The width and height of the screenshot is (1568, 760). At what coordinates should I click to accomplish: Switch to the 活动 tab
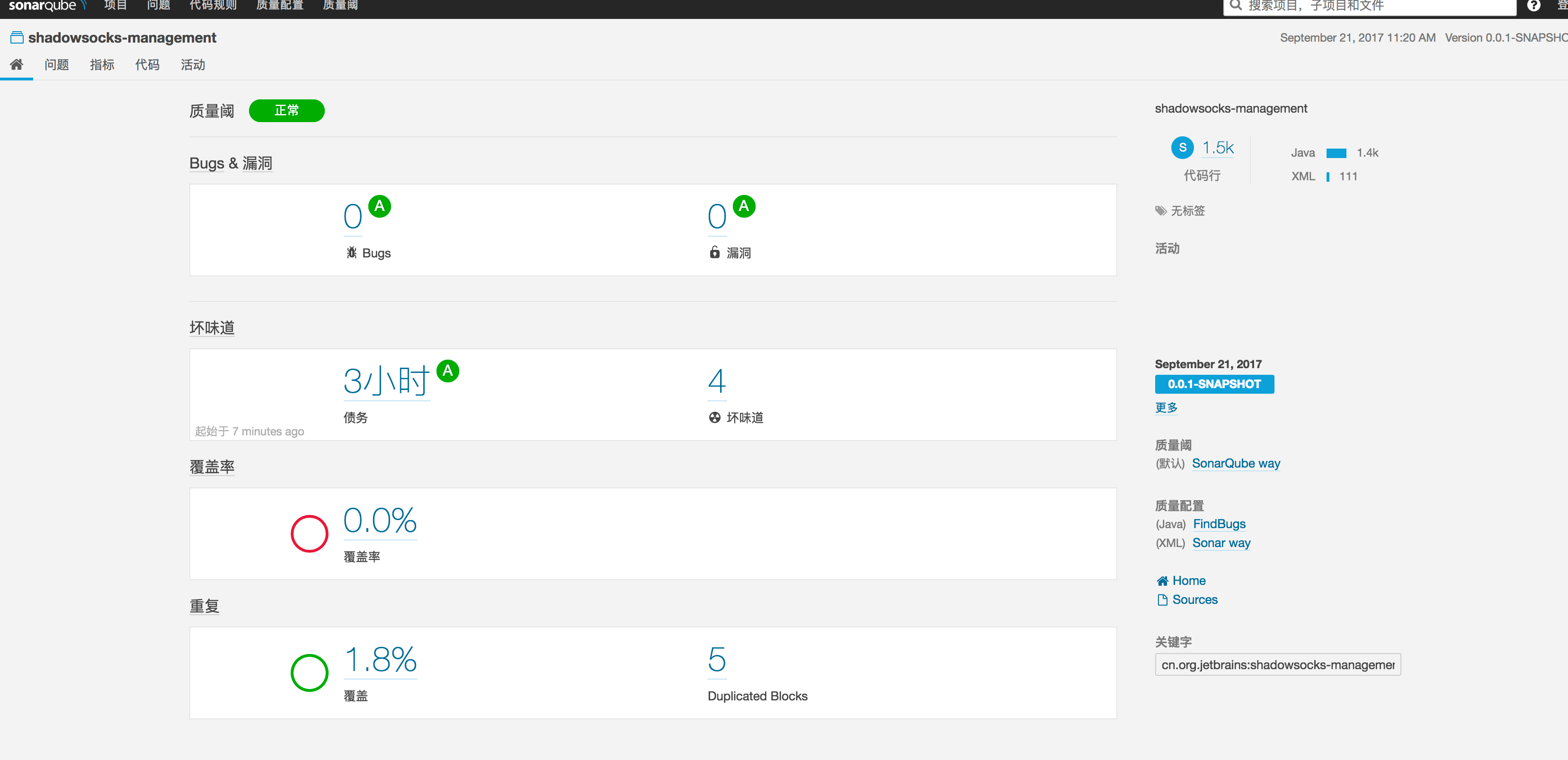(192, 64)
